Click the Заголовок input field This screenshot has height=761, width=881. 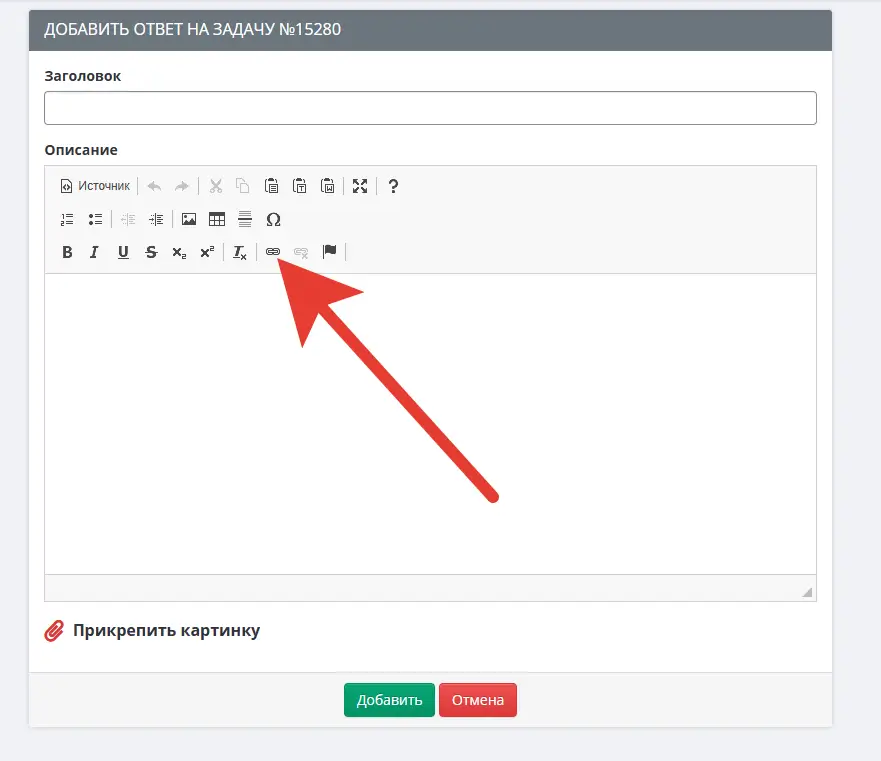[x=430, y=108]
